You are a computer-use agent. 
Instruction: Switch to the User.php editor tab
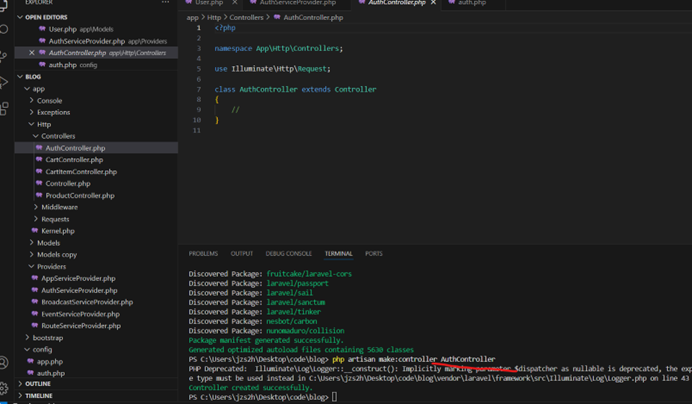tap(209, 3)
